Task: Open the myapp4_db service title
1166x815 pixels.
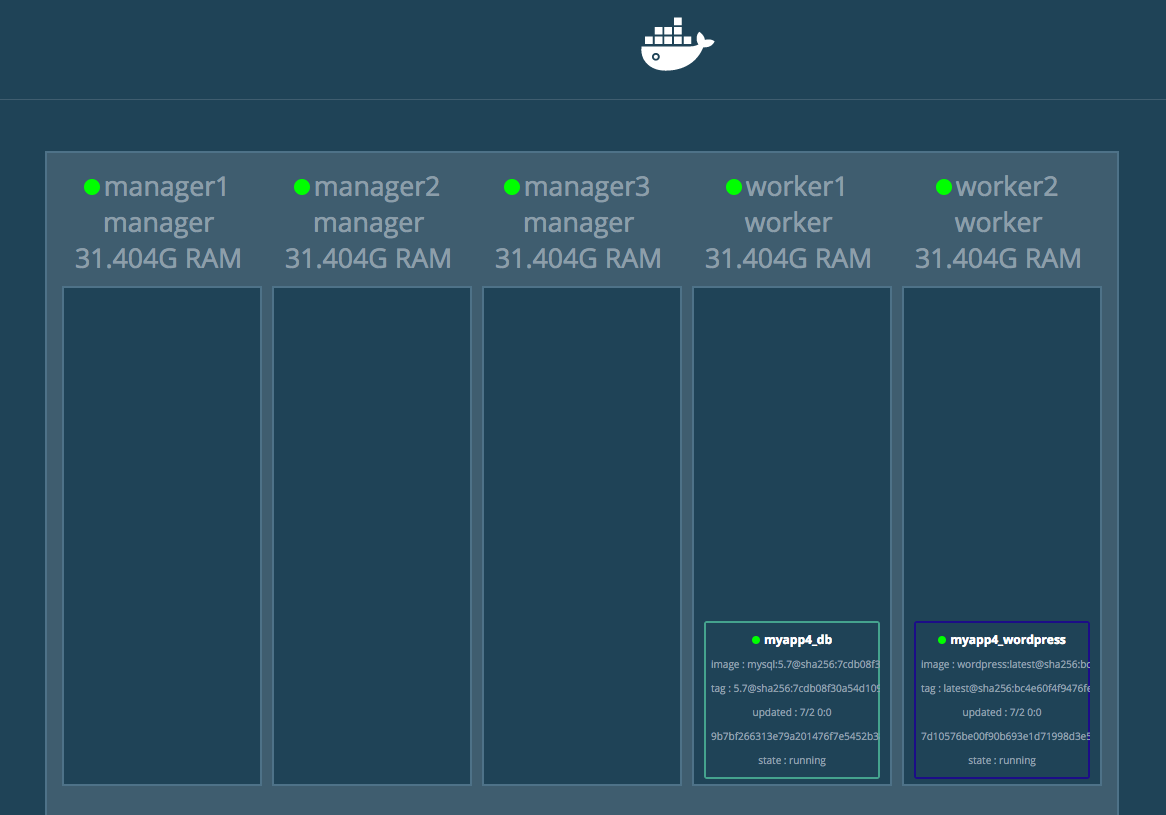Action: [798, 640]
